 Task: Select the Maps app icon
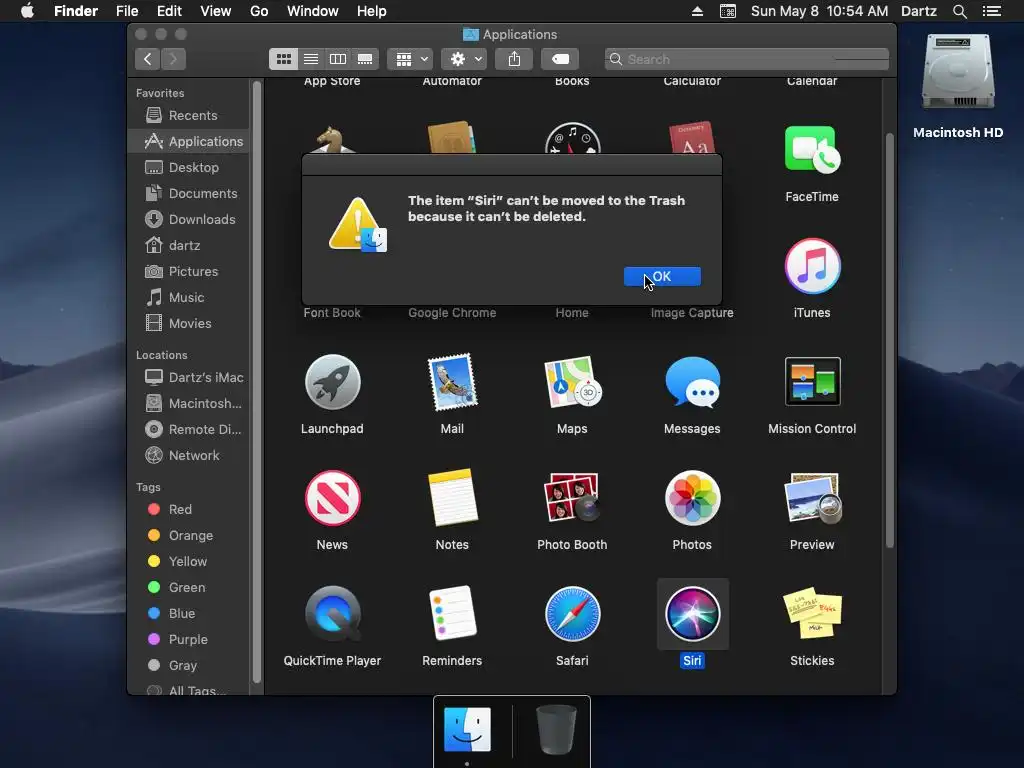pos(572,382)
